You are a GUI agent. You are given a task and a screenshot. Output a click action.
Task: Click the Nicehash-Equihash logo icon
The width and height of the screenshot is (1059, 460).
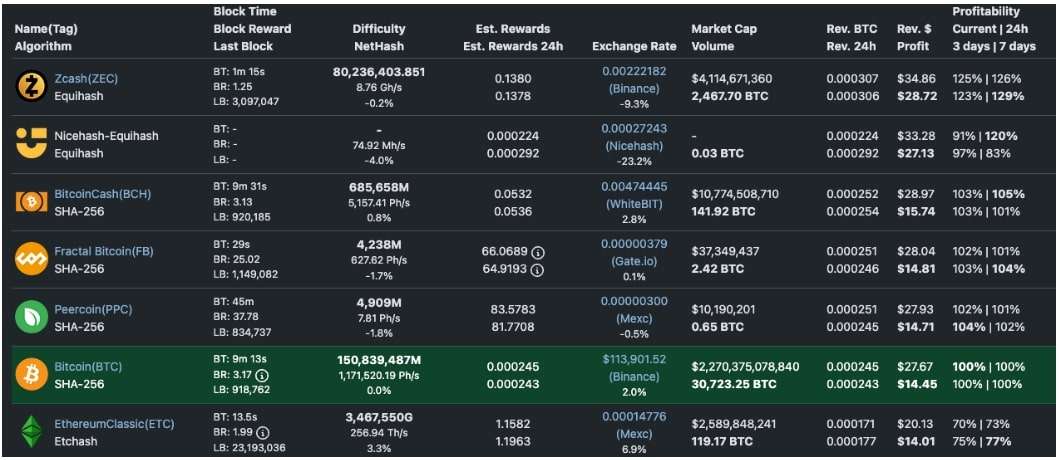pos(32,144)
